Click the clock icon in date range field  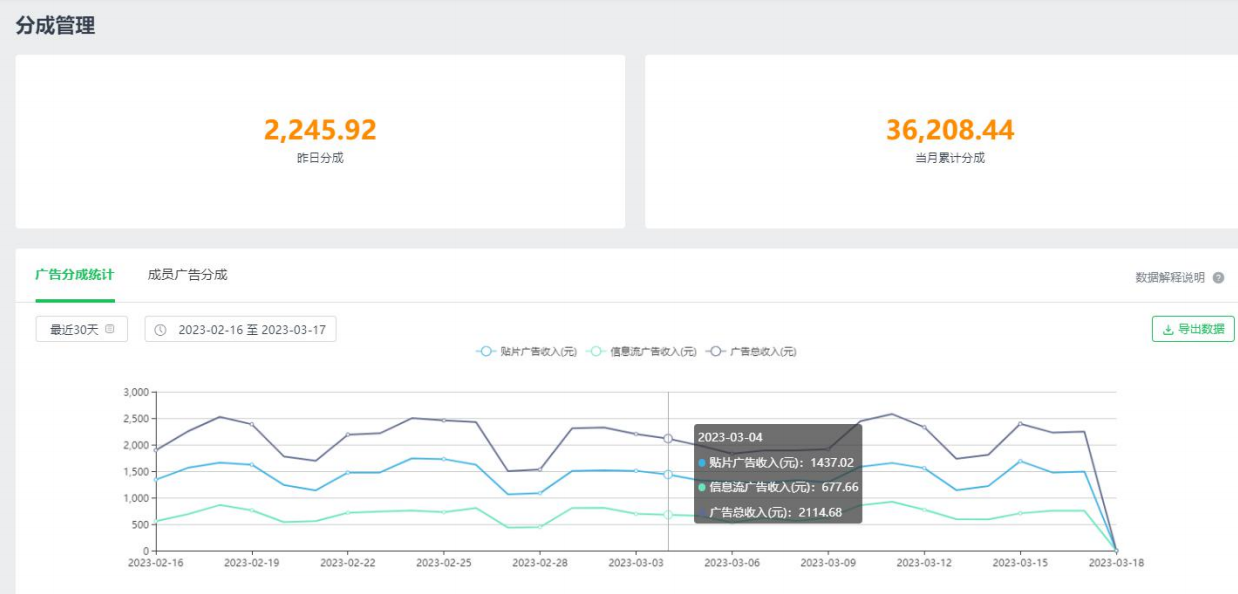pos(160,330)
